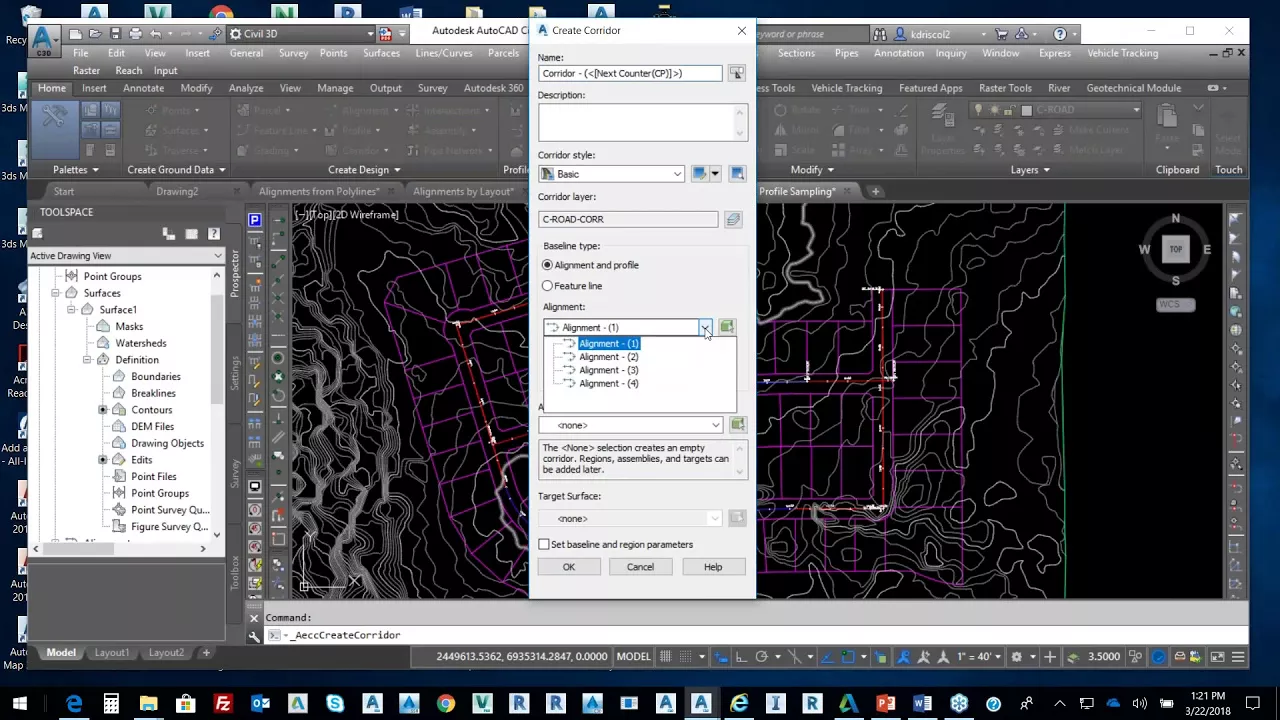Viewport: 1280px width, 720px height.
Task: Click the volume icon in system tray
Action: (1138, 704)
